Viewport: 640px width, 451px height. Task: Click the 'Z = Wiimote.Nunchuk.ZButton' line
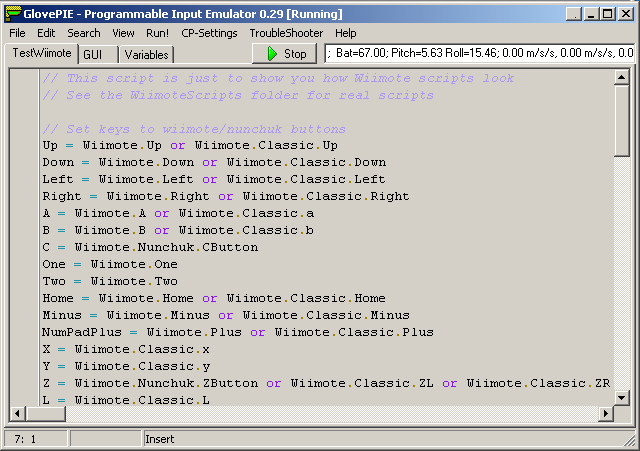326,384
